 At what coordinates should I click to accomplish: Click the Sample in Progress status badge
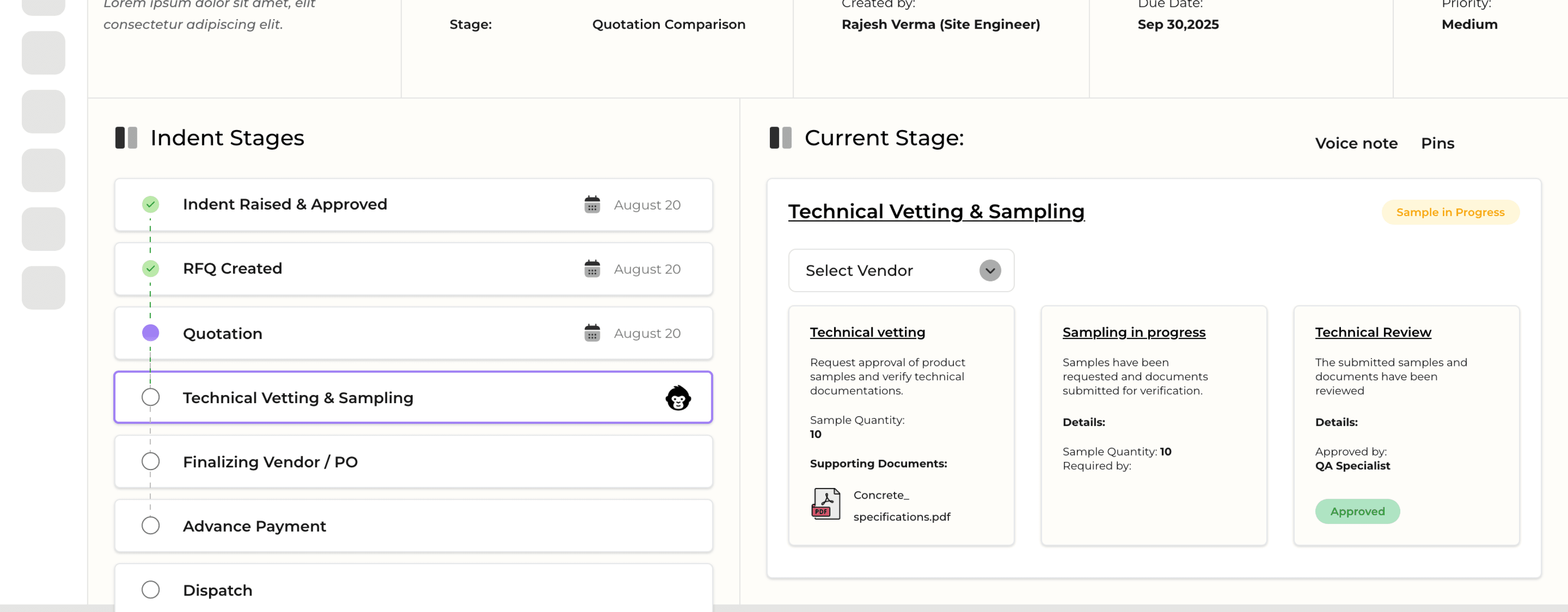[x=1449, y=212]
